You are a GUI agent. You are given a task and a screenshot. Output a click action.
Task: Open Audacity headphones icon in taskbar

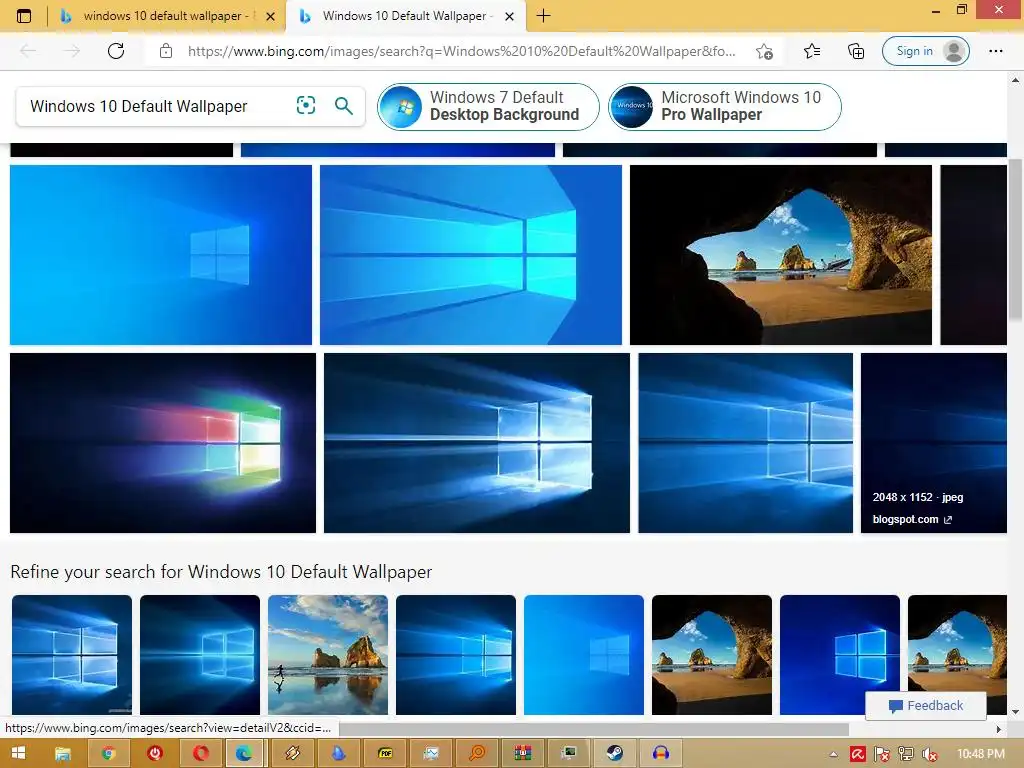click(660, 753)
